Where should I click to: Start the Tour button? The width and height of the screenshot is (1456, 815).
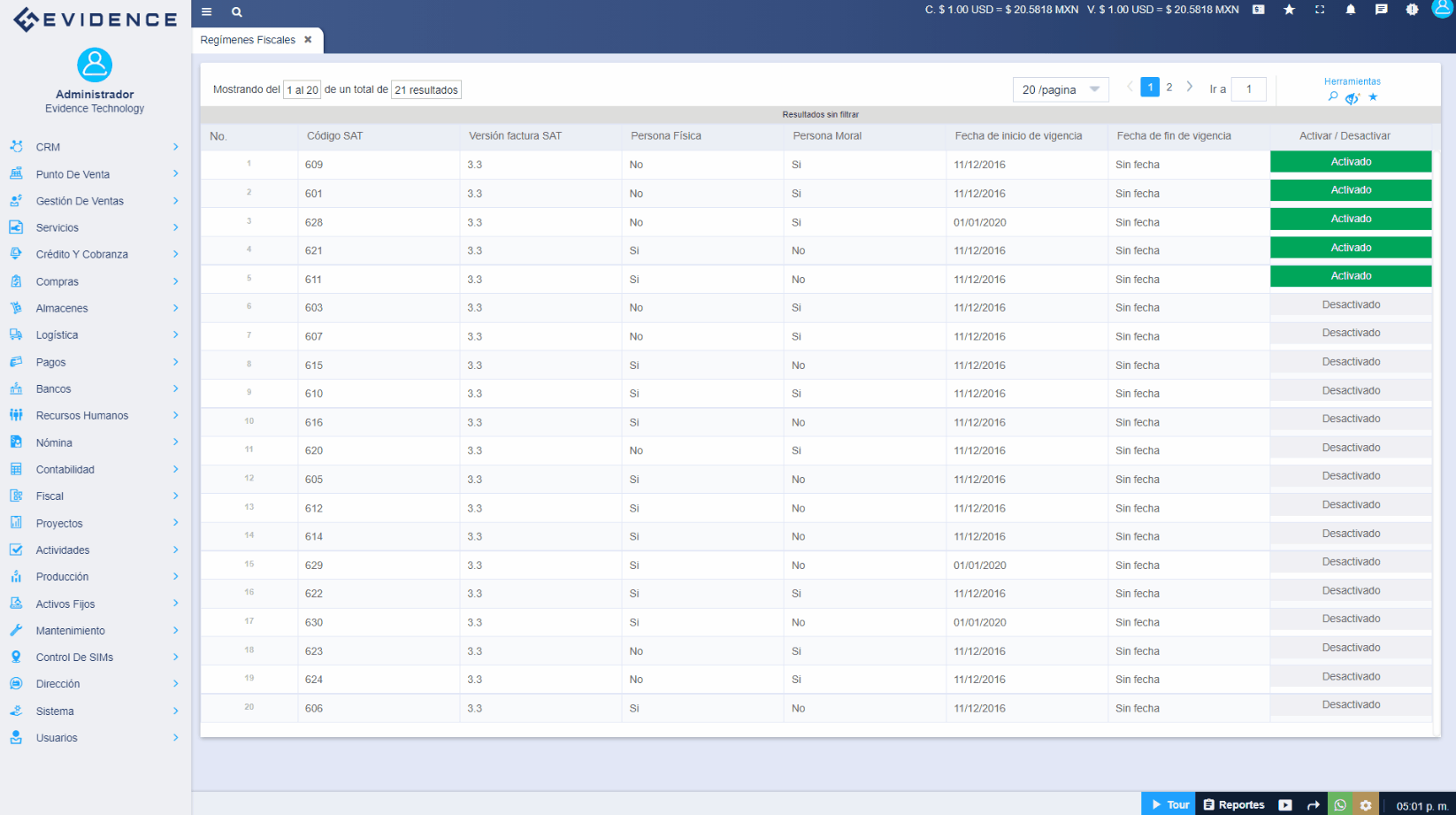pos(1169,804)
